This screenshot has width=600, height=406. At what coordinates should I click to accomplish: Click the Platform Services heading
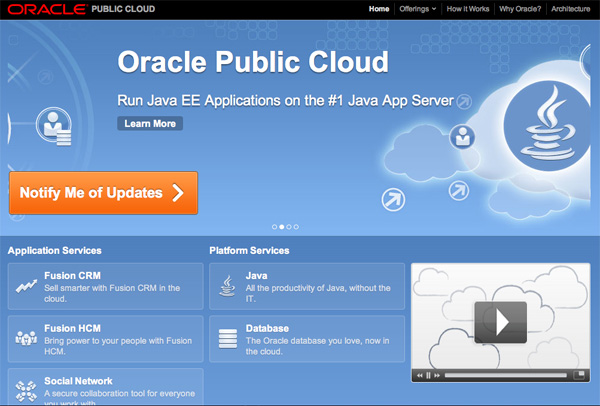coord(249,251)
